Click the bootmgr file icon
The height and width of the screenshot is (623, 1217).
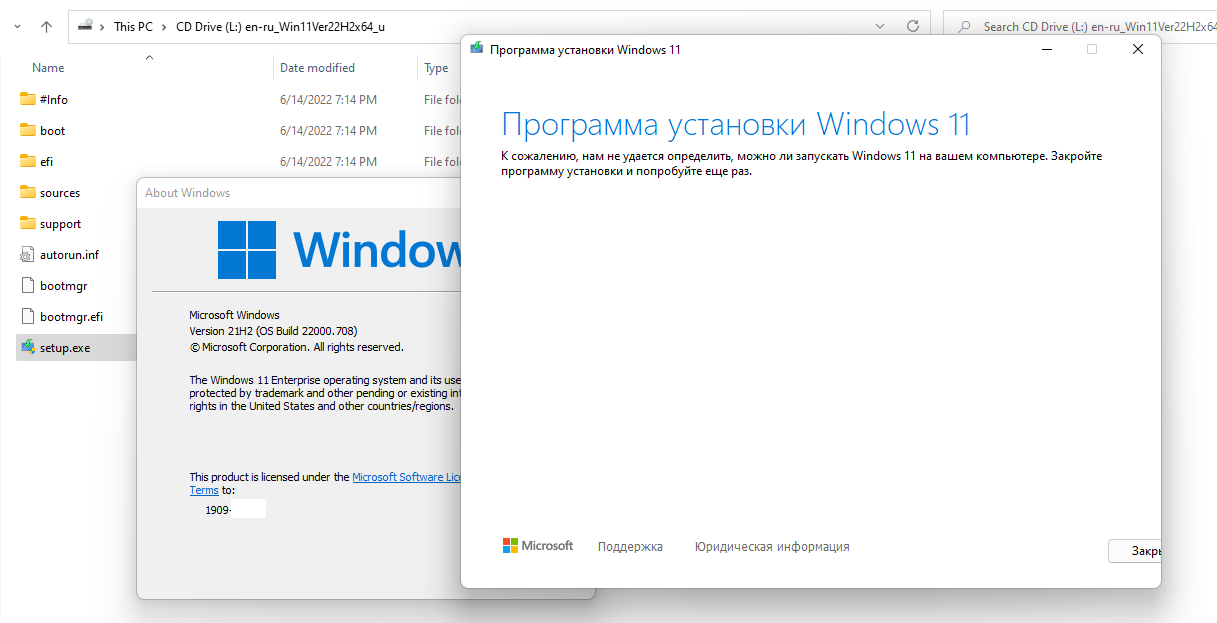(28, 285)
